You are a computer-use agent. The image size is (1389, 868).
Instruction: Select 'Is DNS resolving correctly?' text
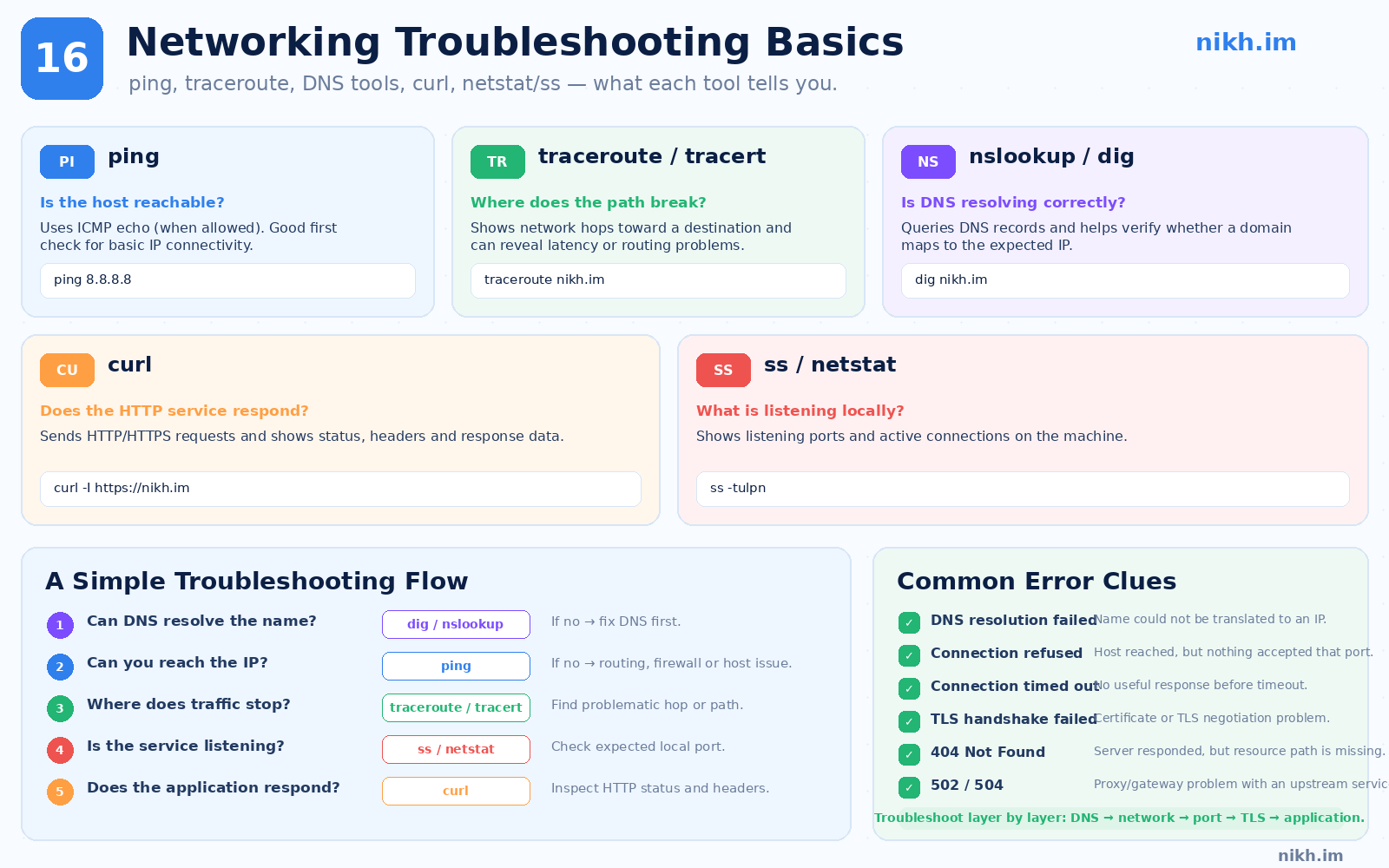click(1013, 202)
